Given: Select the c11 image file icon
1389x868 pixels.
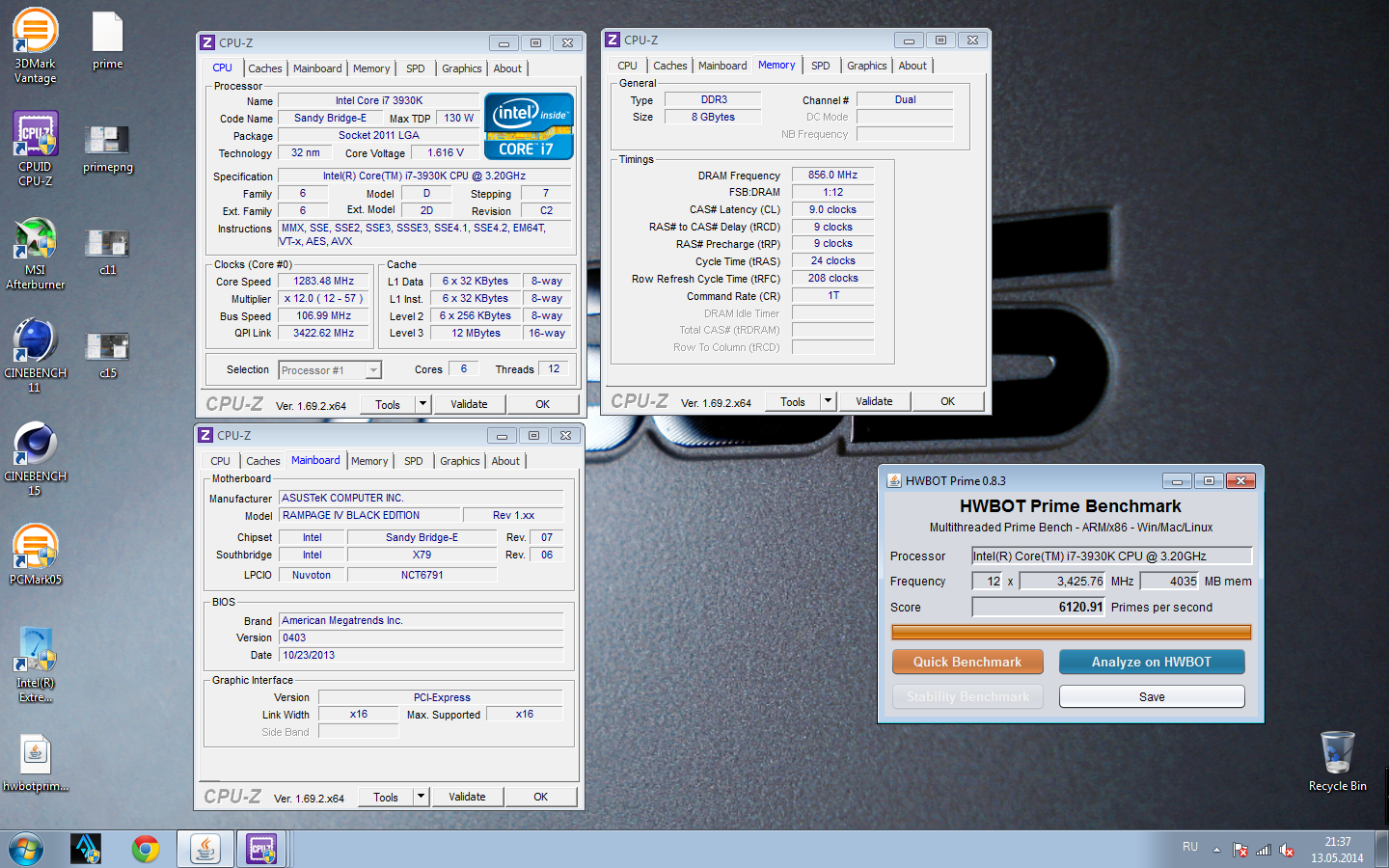Looking at the screenshot, I should pos(107,252).
